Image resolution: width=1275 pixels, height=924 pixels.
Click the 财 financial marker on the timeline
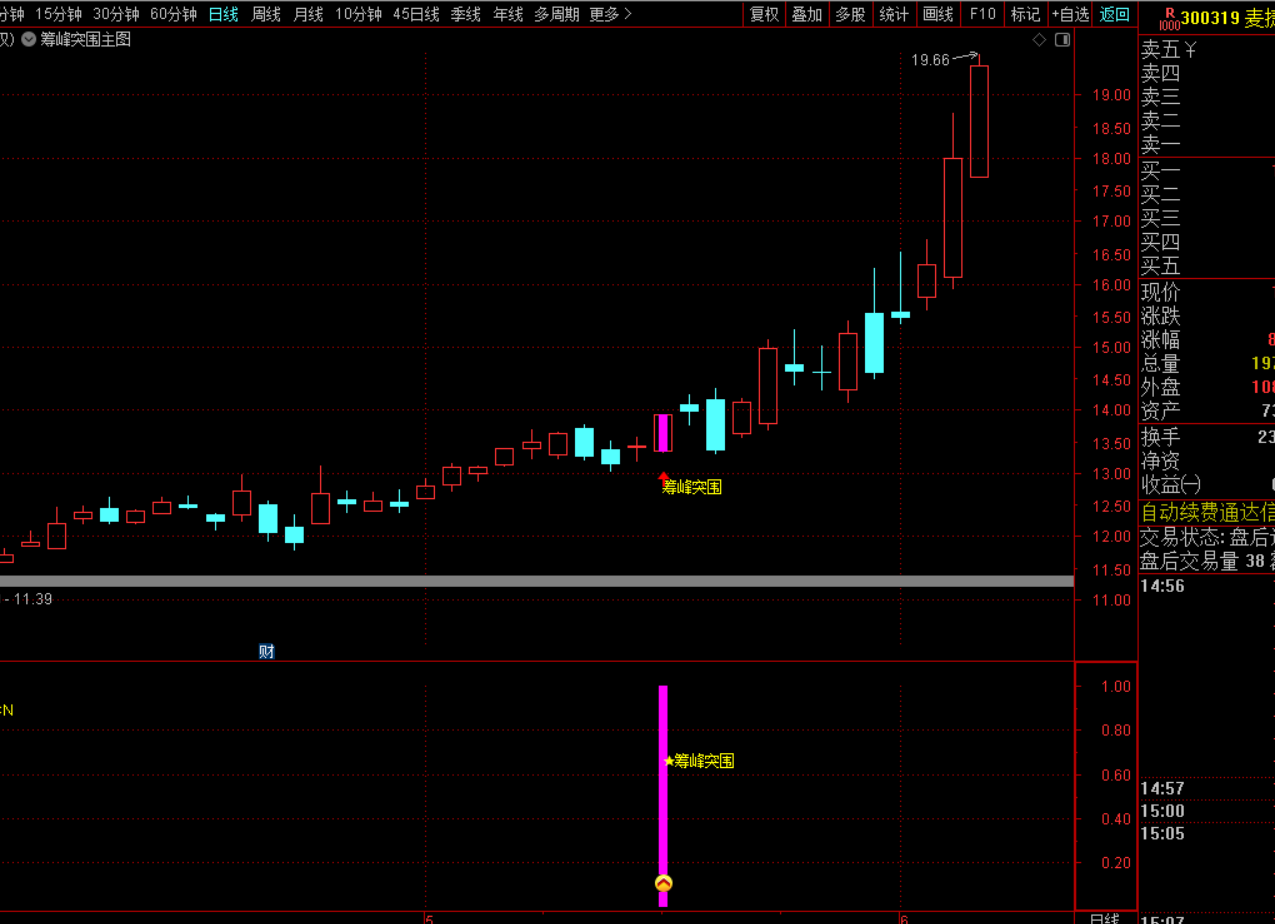click(266, 651)
